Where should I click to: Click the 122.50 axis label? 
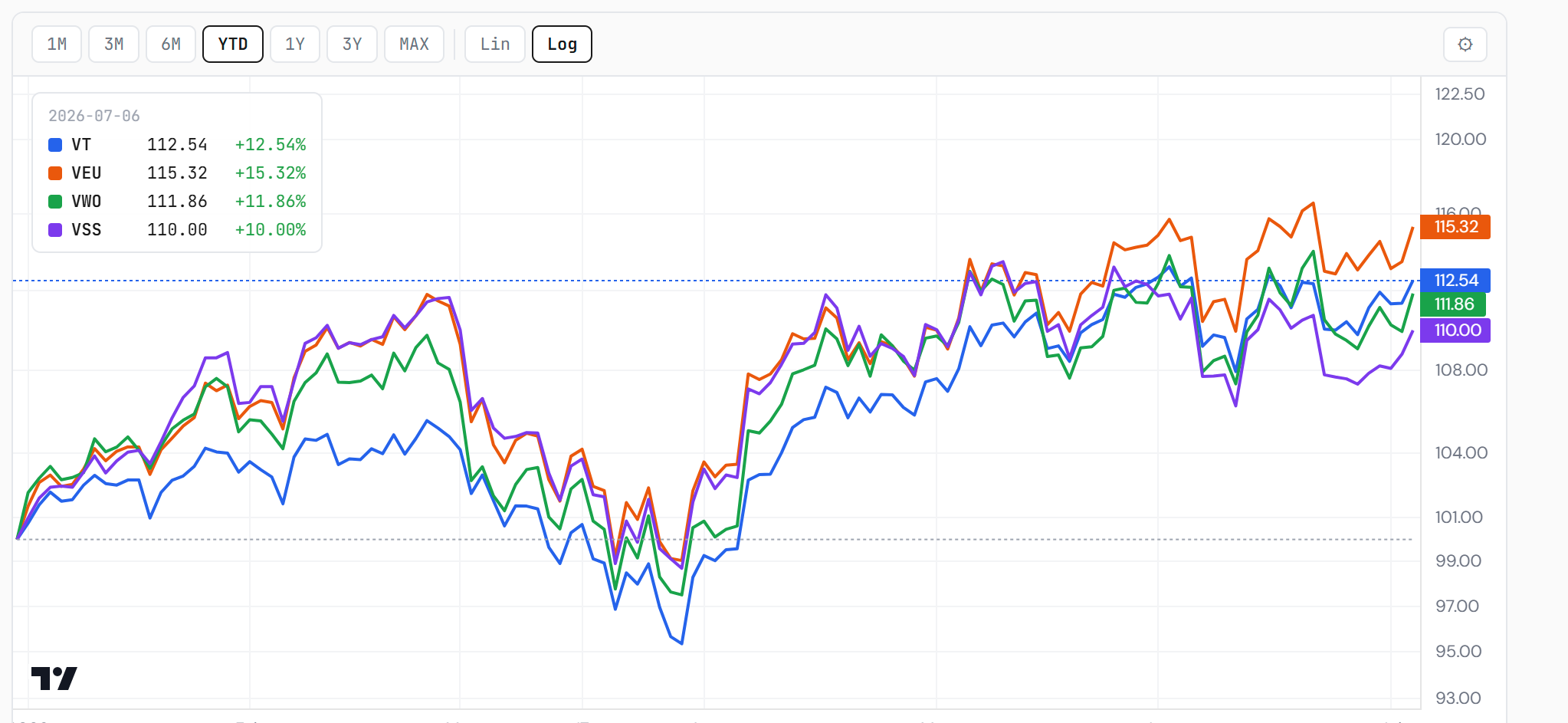pos(1459,94)
